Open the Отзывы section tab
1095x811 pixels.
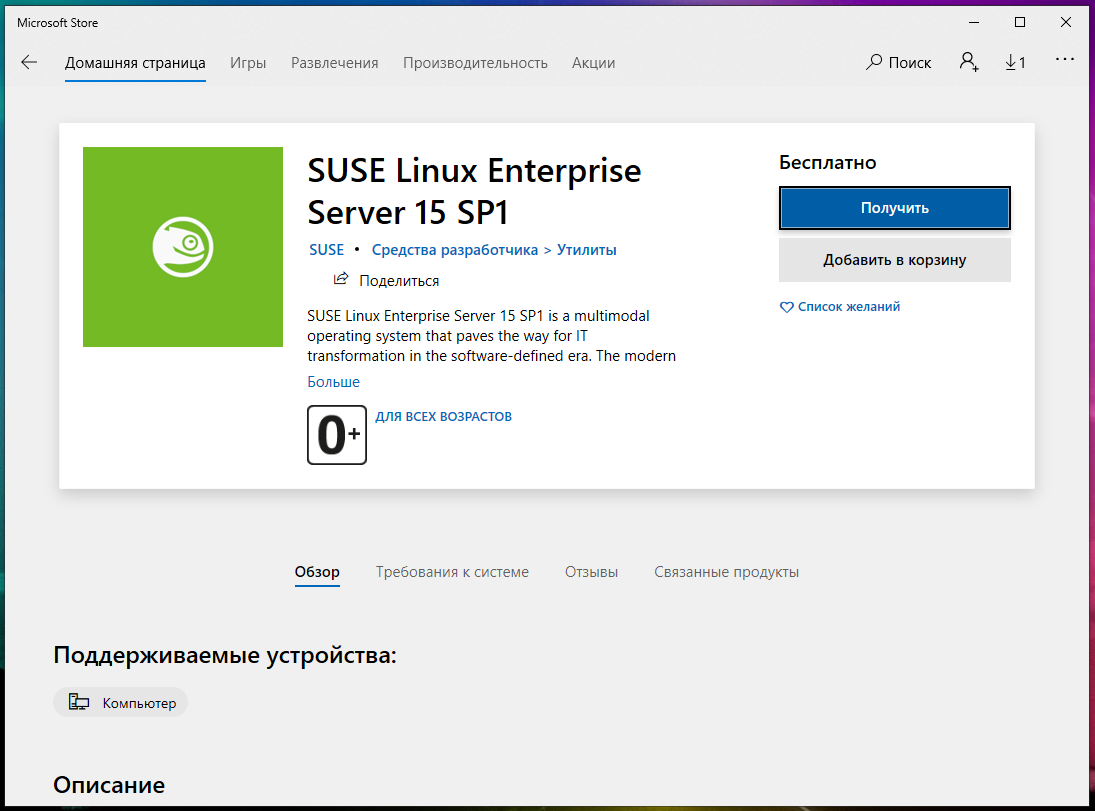click(x=591, y=572)
